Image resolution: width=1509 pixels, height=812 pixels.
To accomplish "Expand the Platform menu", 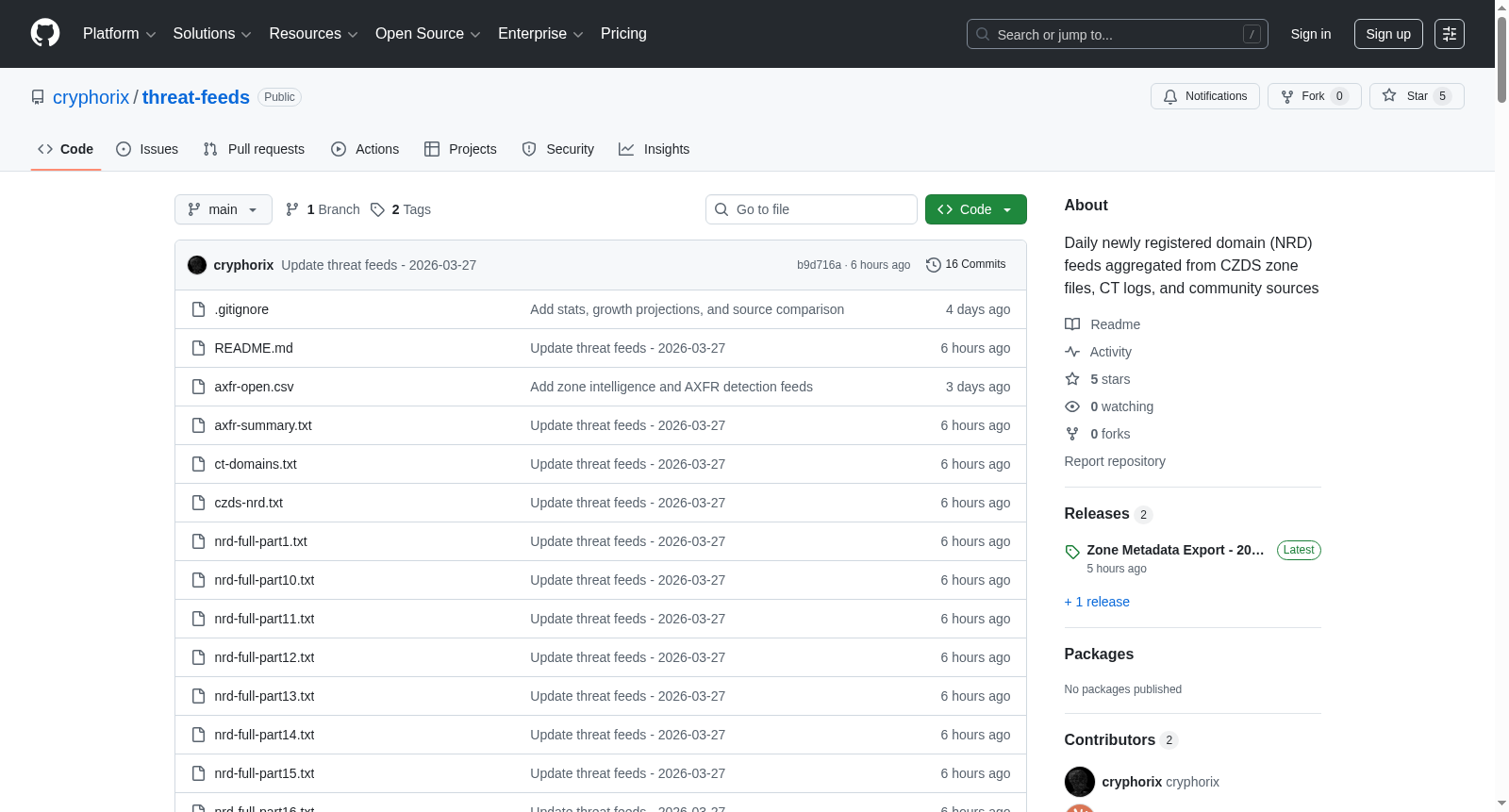I will pyautogui.click(x=120, y=34).
